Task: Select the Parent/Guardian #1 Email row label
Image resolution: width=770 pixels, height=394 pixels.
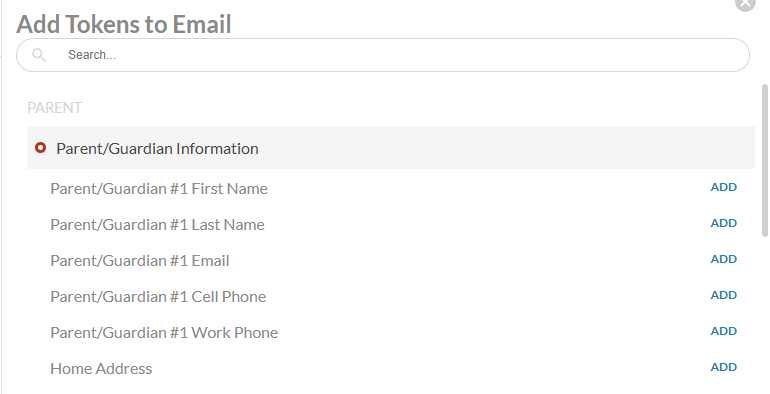Action: [139, 260]
